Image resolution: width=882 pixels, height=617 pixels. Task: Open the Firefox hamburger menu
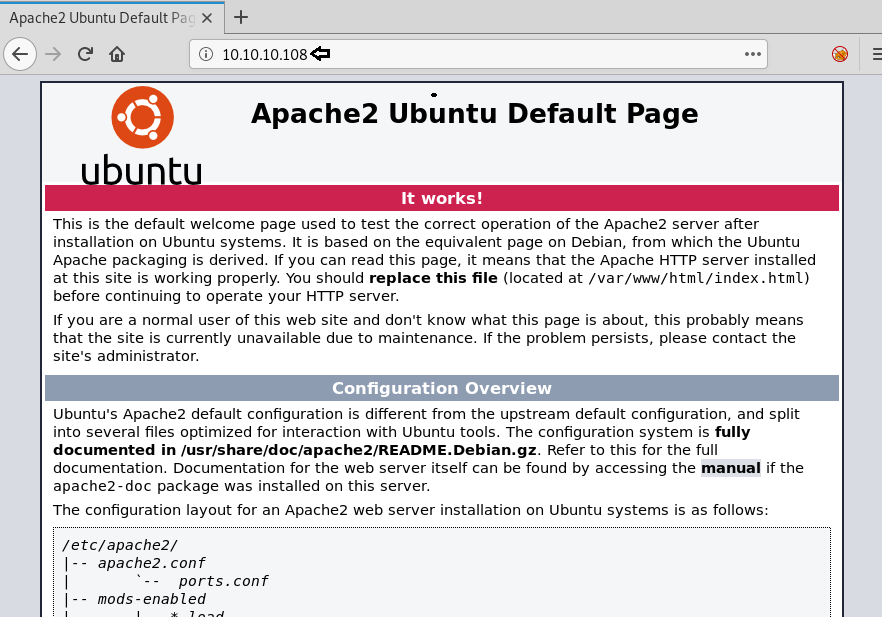pos(877,54)
